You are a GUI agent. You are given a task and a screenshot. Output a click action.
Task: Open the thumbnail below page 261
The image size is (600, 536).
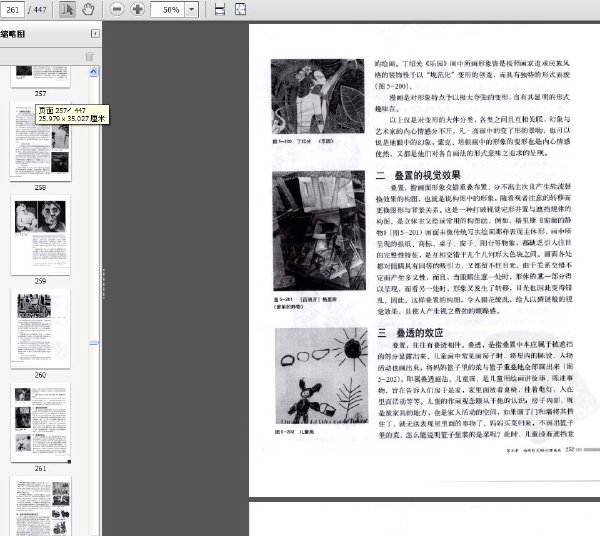pos(40,506)
